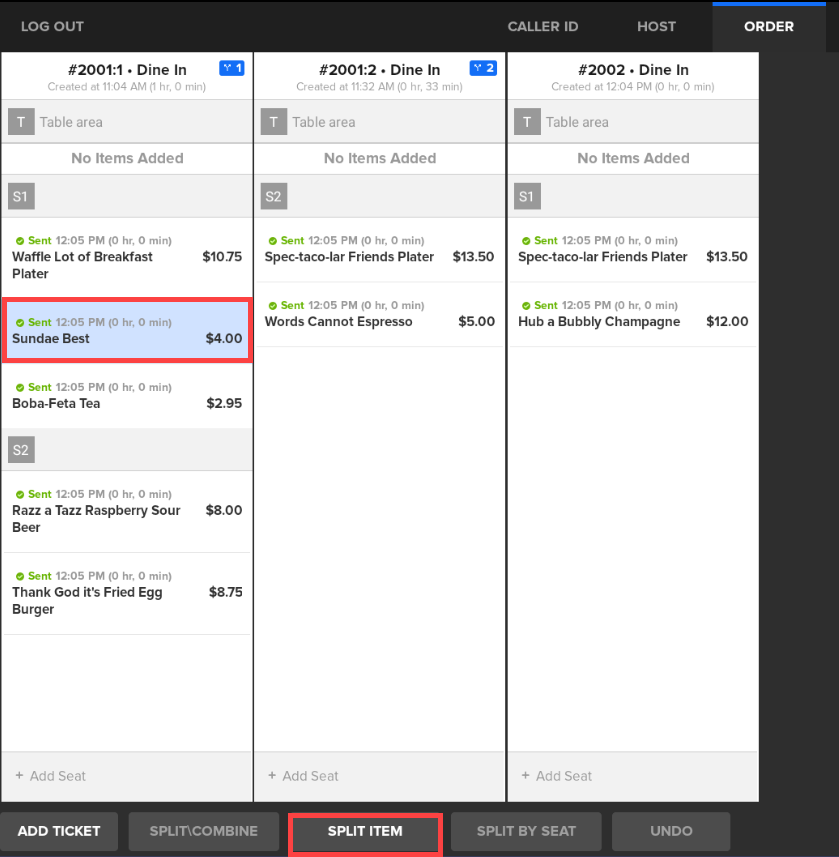Click the Split By Seat button
839x857 pixels.
pos(526,831)
